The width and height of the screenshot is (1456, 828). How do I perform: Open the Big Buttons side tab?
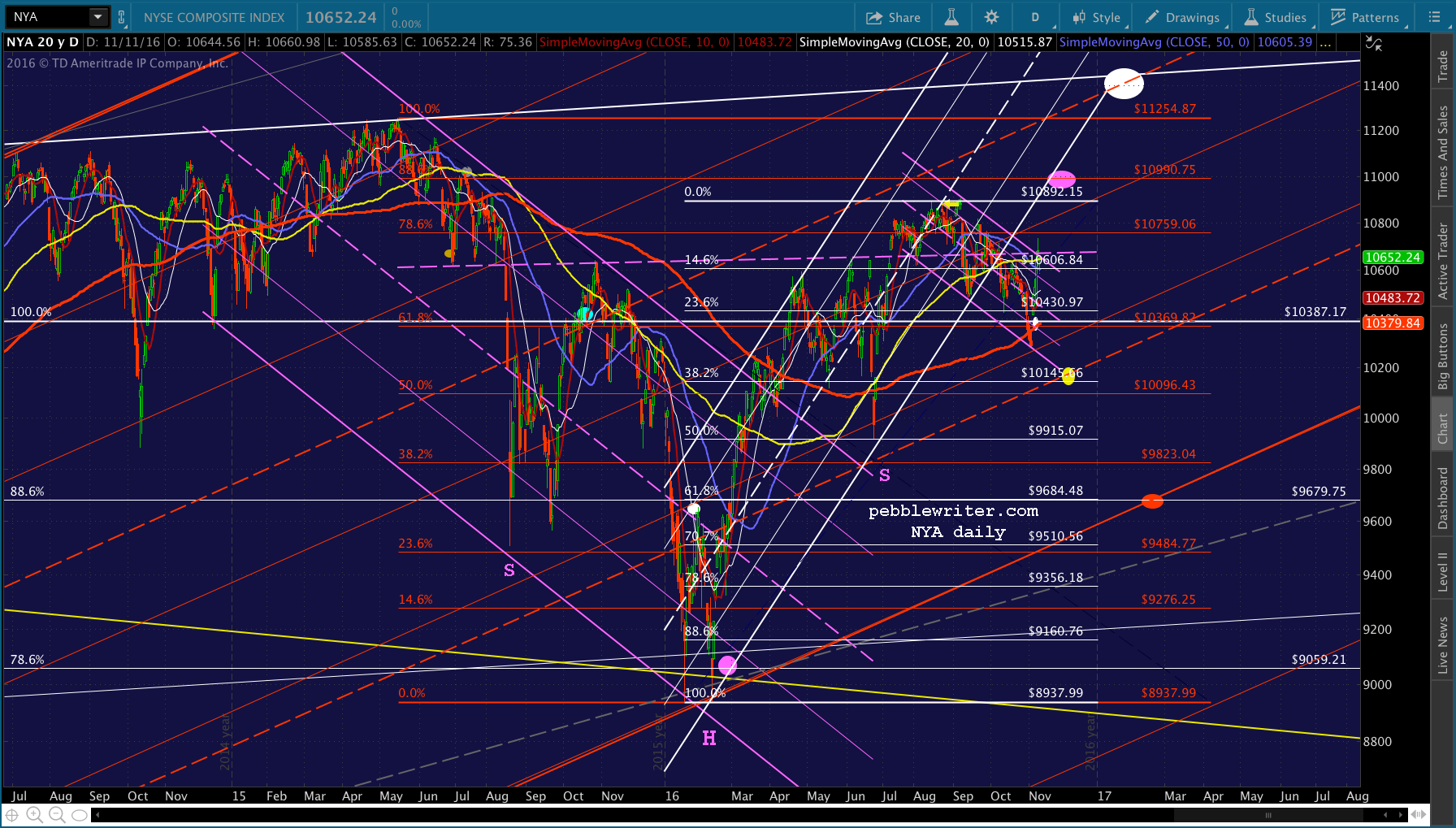(1443, 356)
